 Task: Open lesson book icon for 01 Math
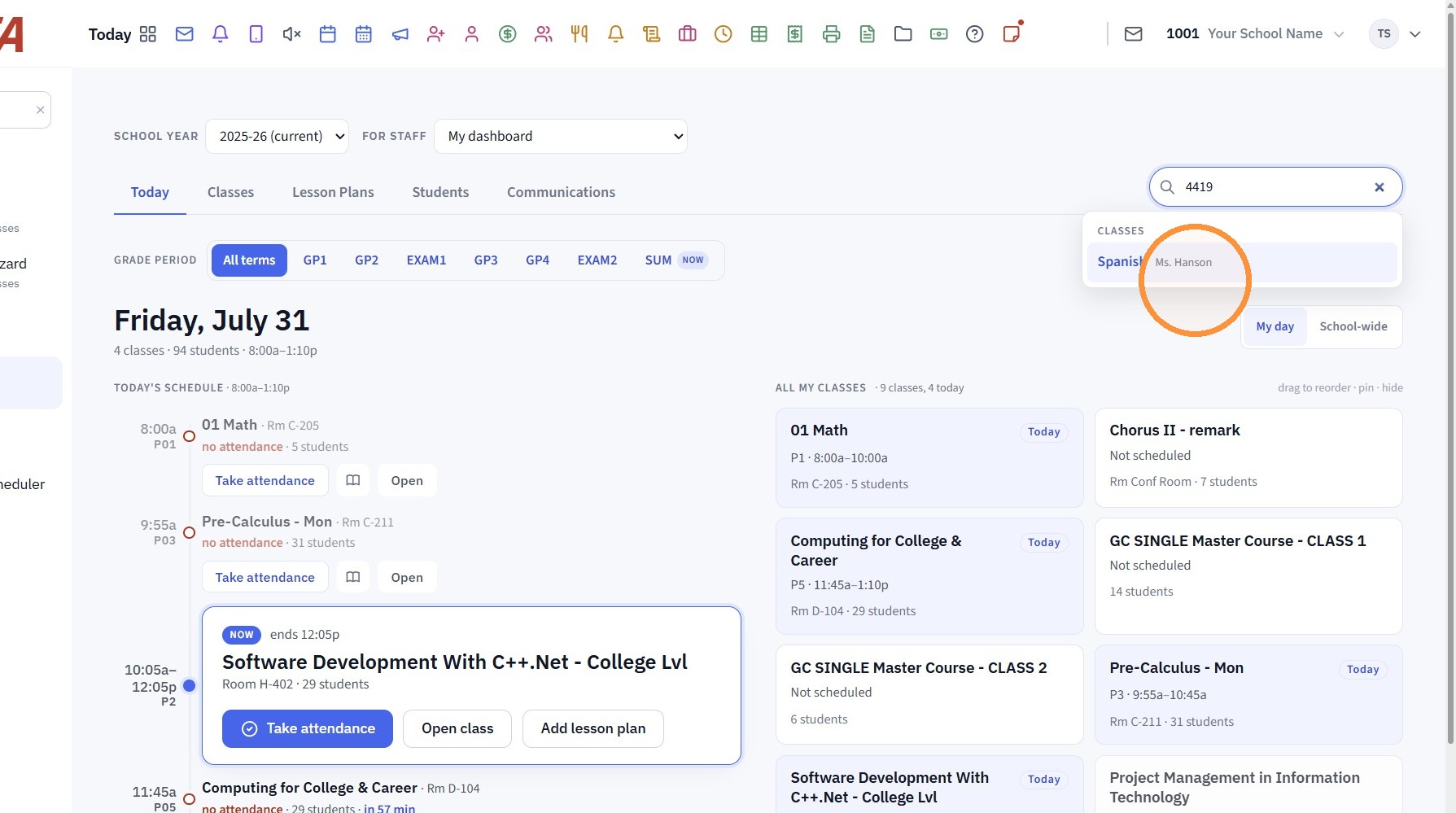pos(353,480)
